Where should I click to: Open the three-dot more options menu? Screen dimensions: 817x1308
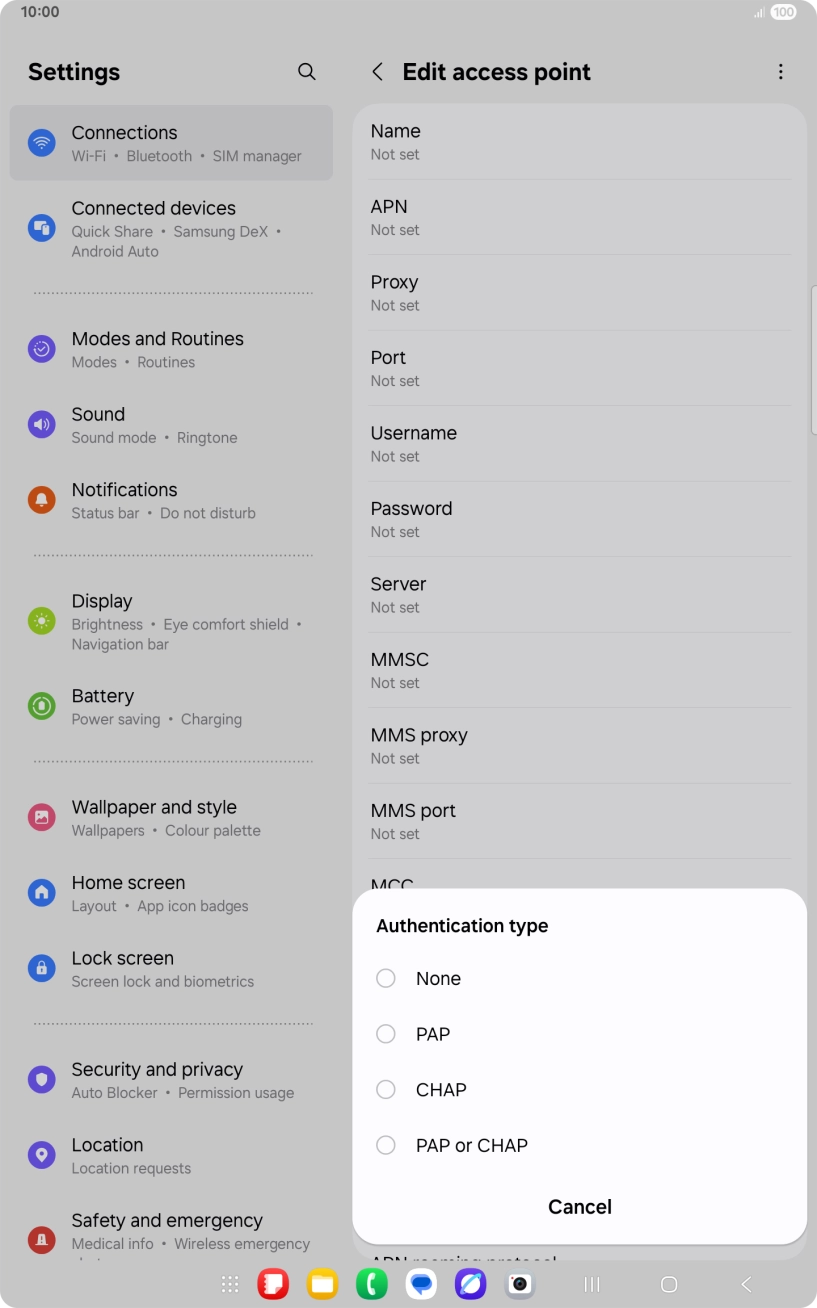click(x=780, y=72)
